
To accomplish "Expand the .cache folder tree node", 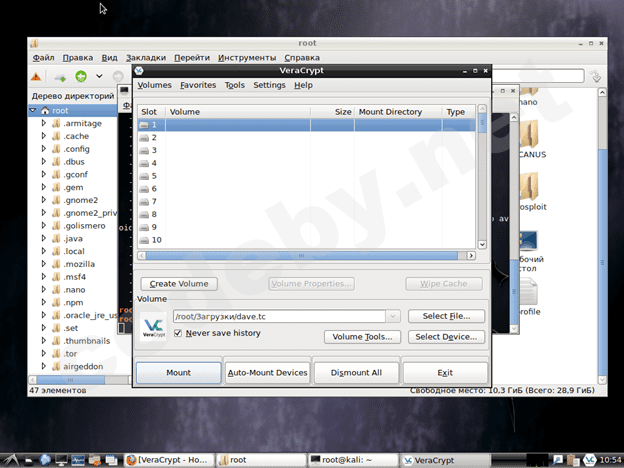I will (44, 136).
